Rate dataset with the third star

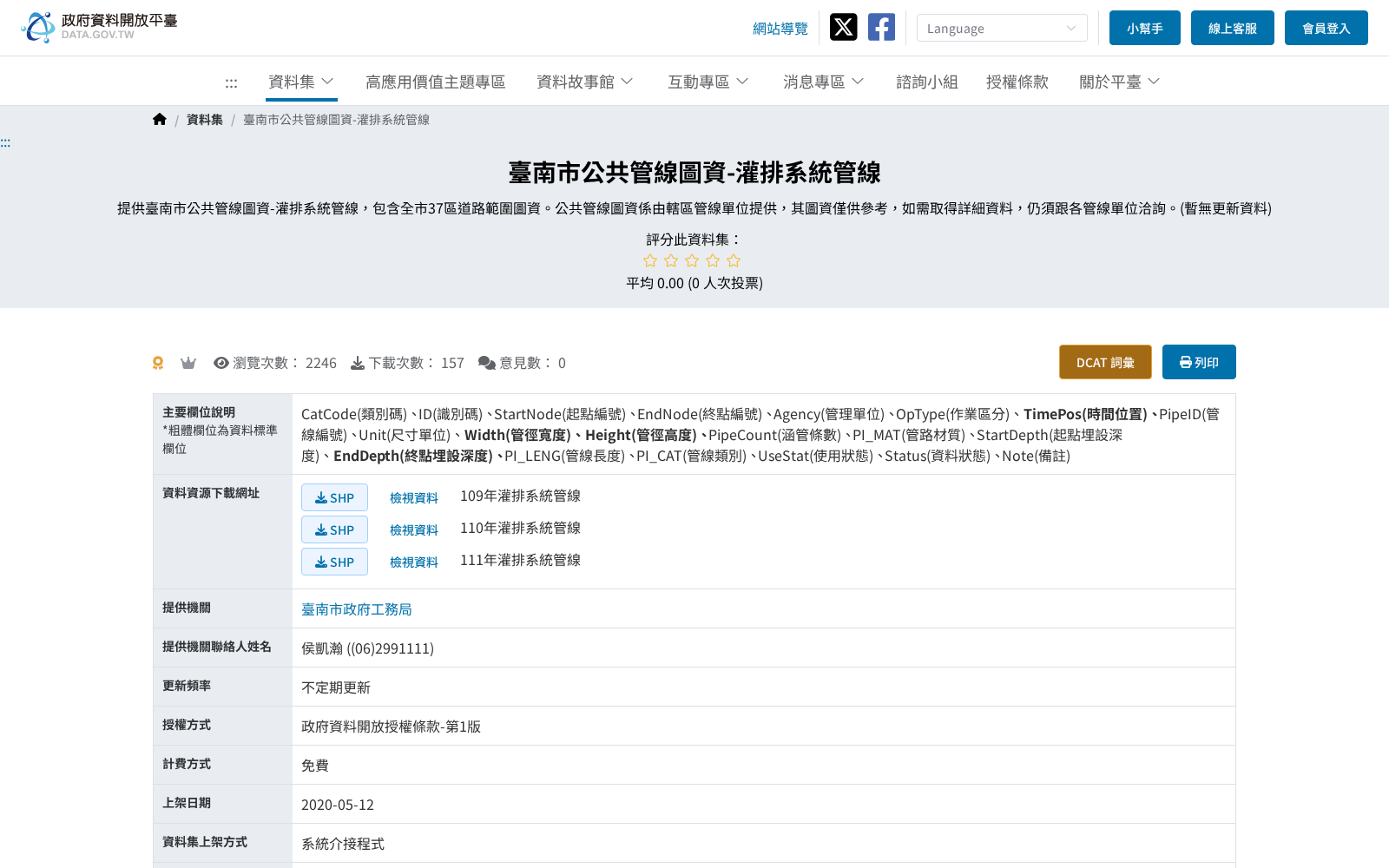coord(692,260)
